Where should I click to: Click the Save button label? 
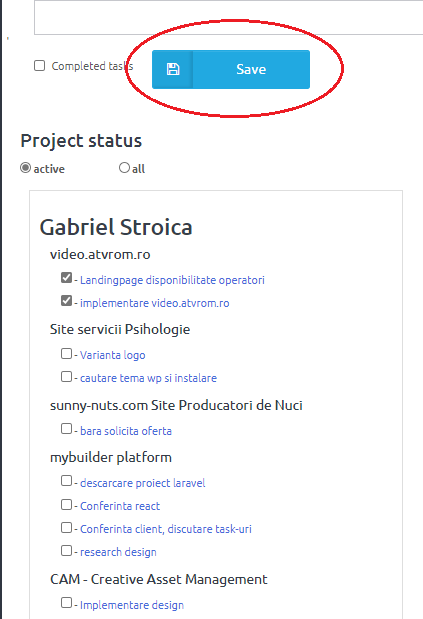[251, 69]
